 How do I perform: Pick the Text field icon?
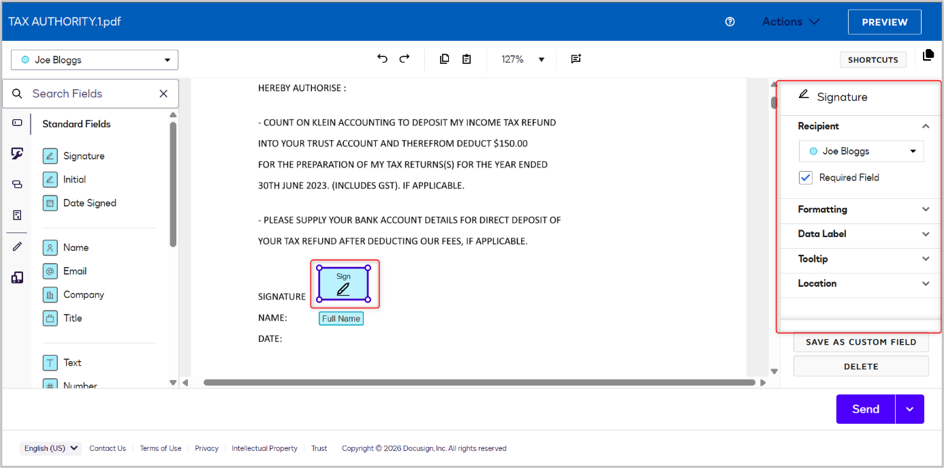coord(50,363)
